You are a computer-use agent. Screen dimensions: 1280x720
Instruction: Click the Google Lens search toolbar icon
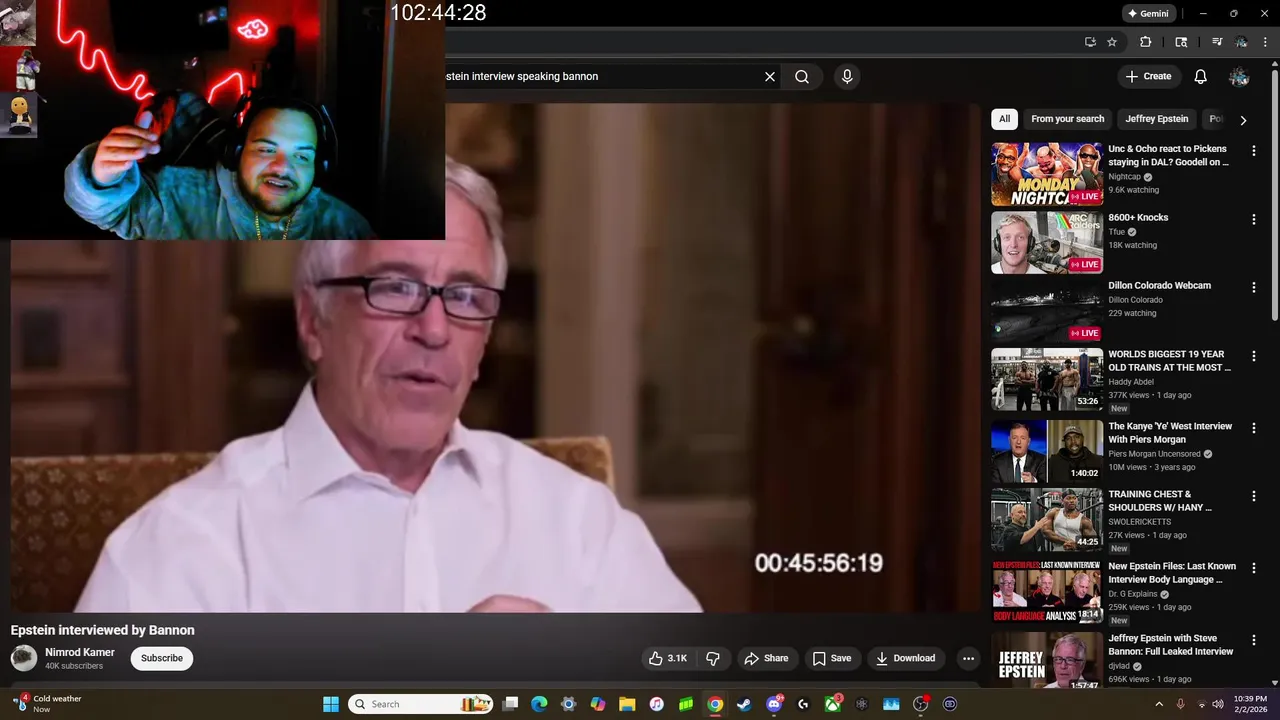(x=1181, y=42)
